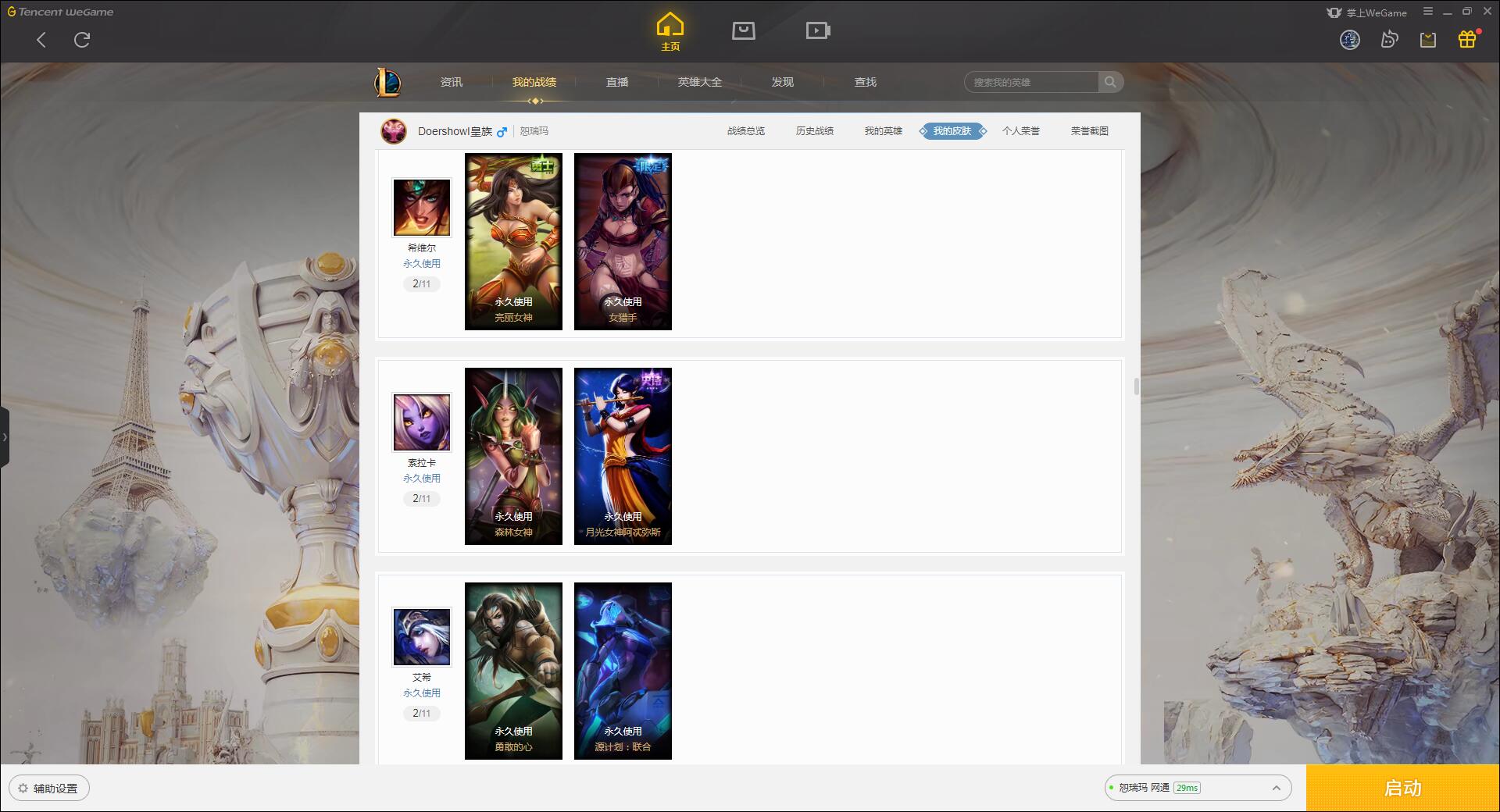1500x812 pixels.
Task: Click the 掌上WeGame mobile icon link
Action: point(1366,12)
